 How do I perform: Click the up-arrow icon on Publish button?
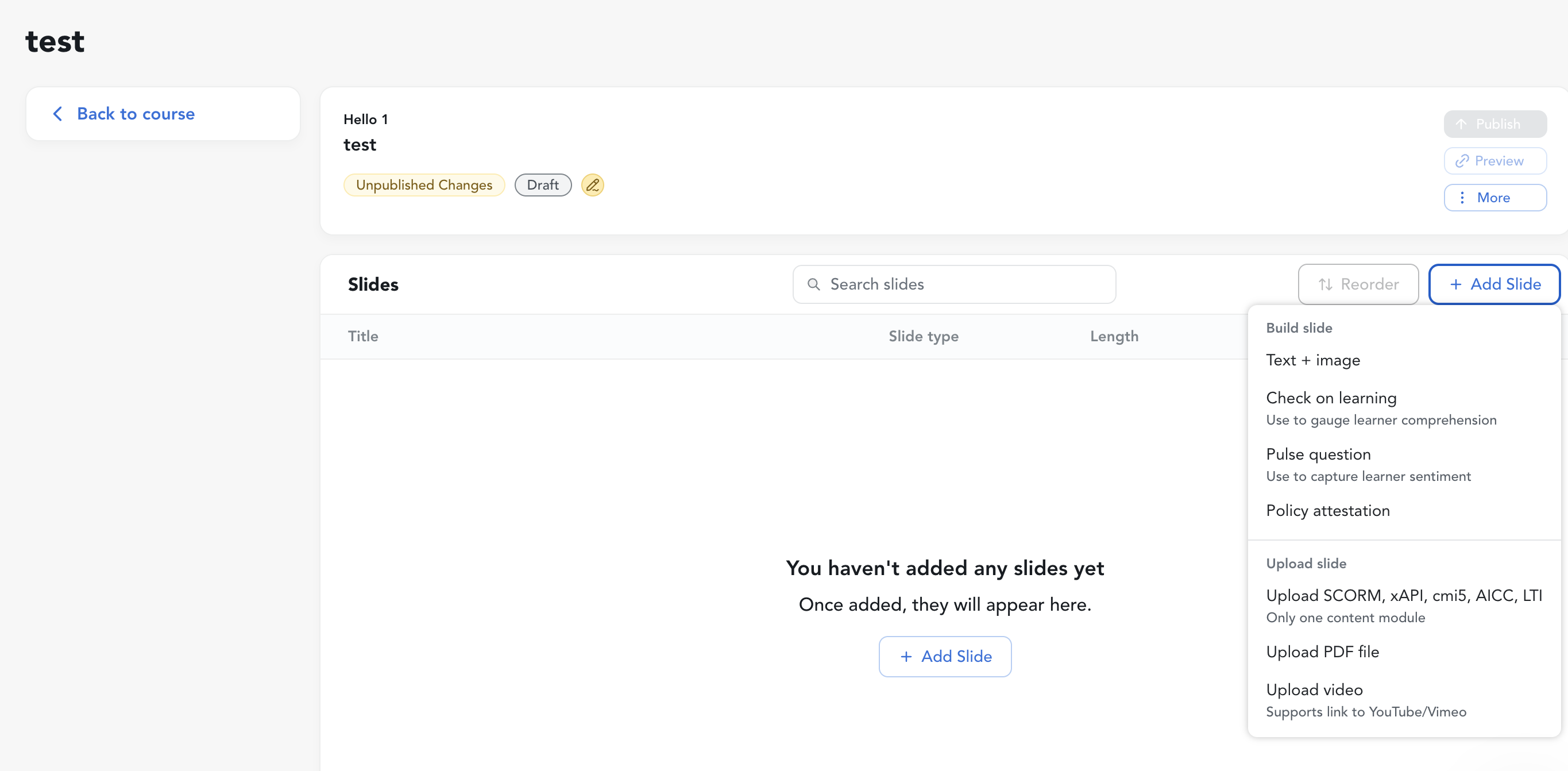(1461, 124)
